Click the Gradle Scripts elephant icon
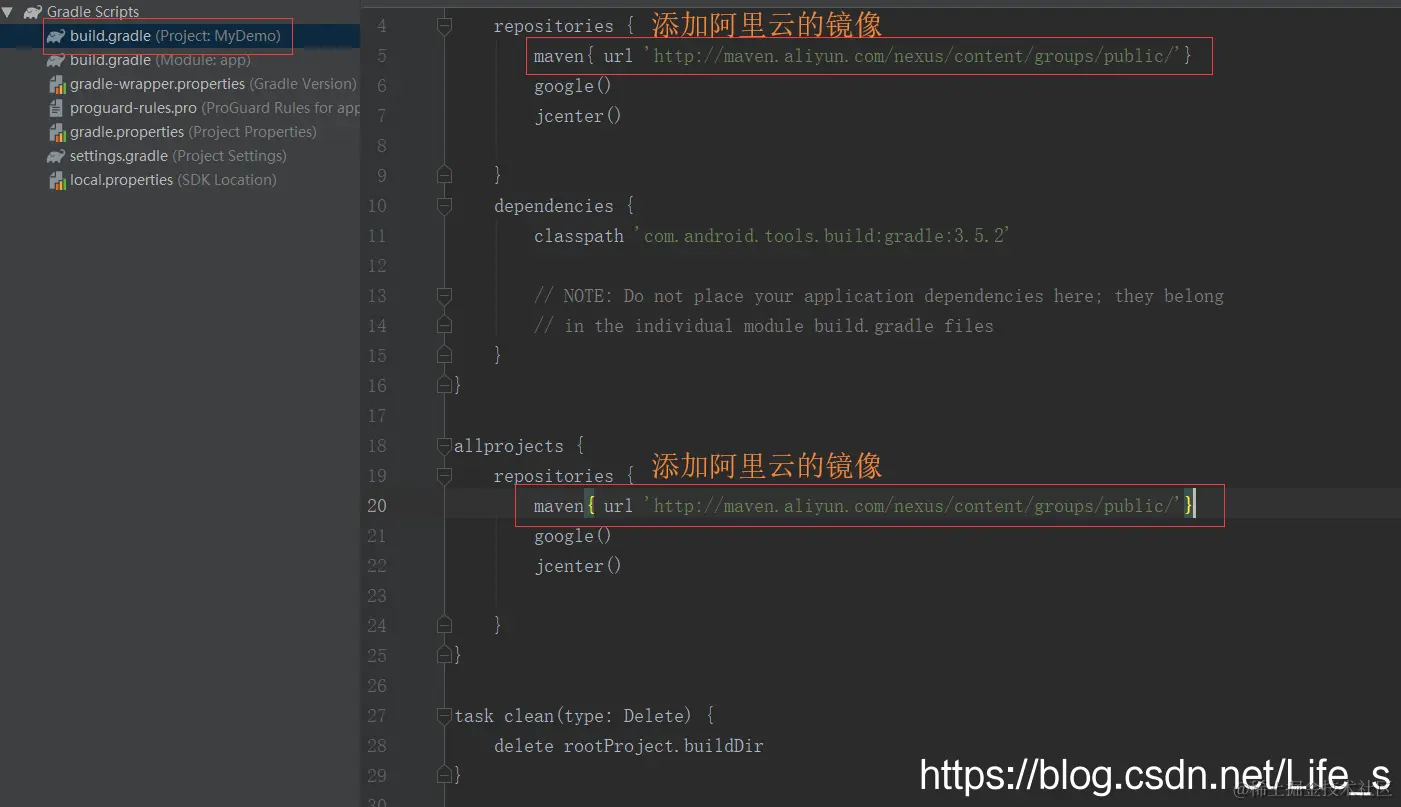The image size is (1401, 807). pos(33,12)
